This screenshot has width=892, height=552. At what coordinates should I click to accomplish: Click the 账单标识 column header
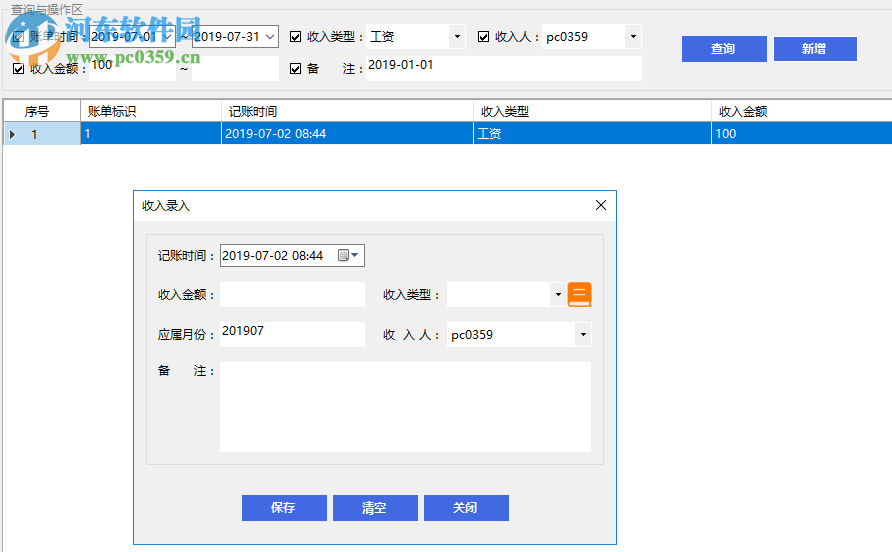coord(151,111)
